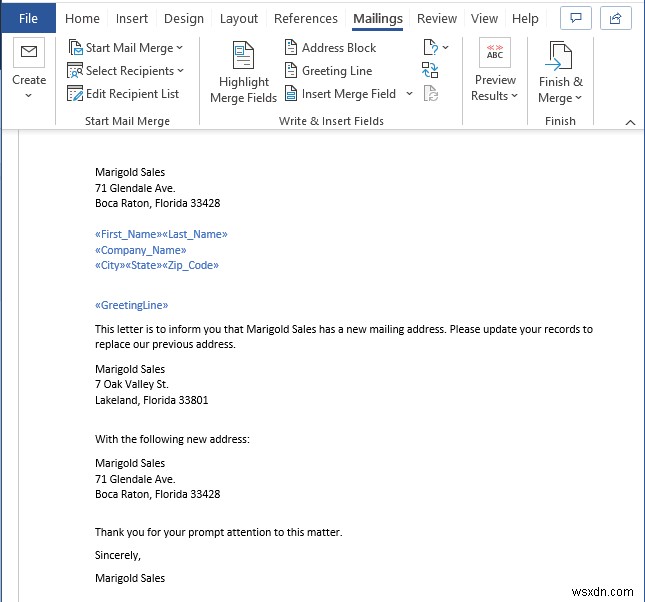Open the Review tab
The width and height of the screenshot is (645, 602).
[x=436, y=19]
